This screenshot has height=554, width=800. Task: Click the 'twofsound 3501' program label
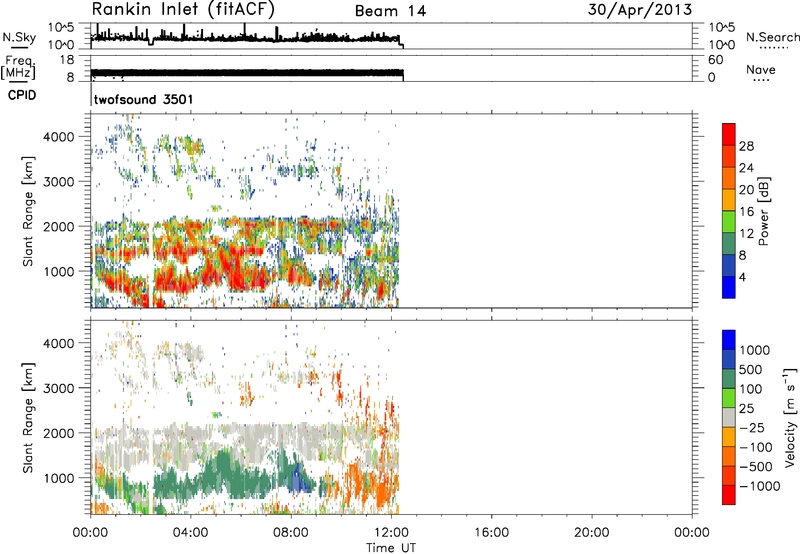(143, 99)
